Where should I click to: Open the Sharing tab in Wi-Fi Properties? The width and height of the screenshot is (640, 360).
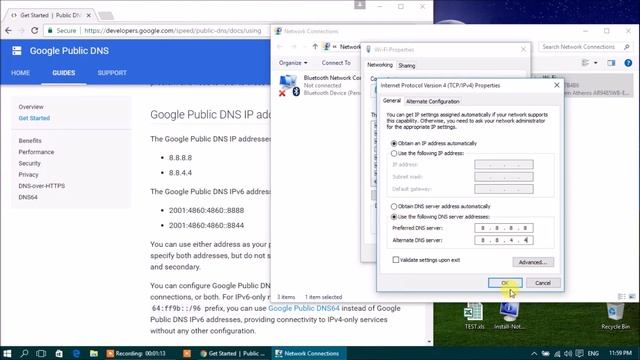click(x=407, y=65)
